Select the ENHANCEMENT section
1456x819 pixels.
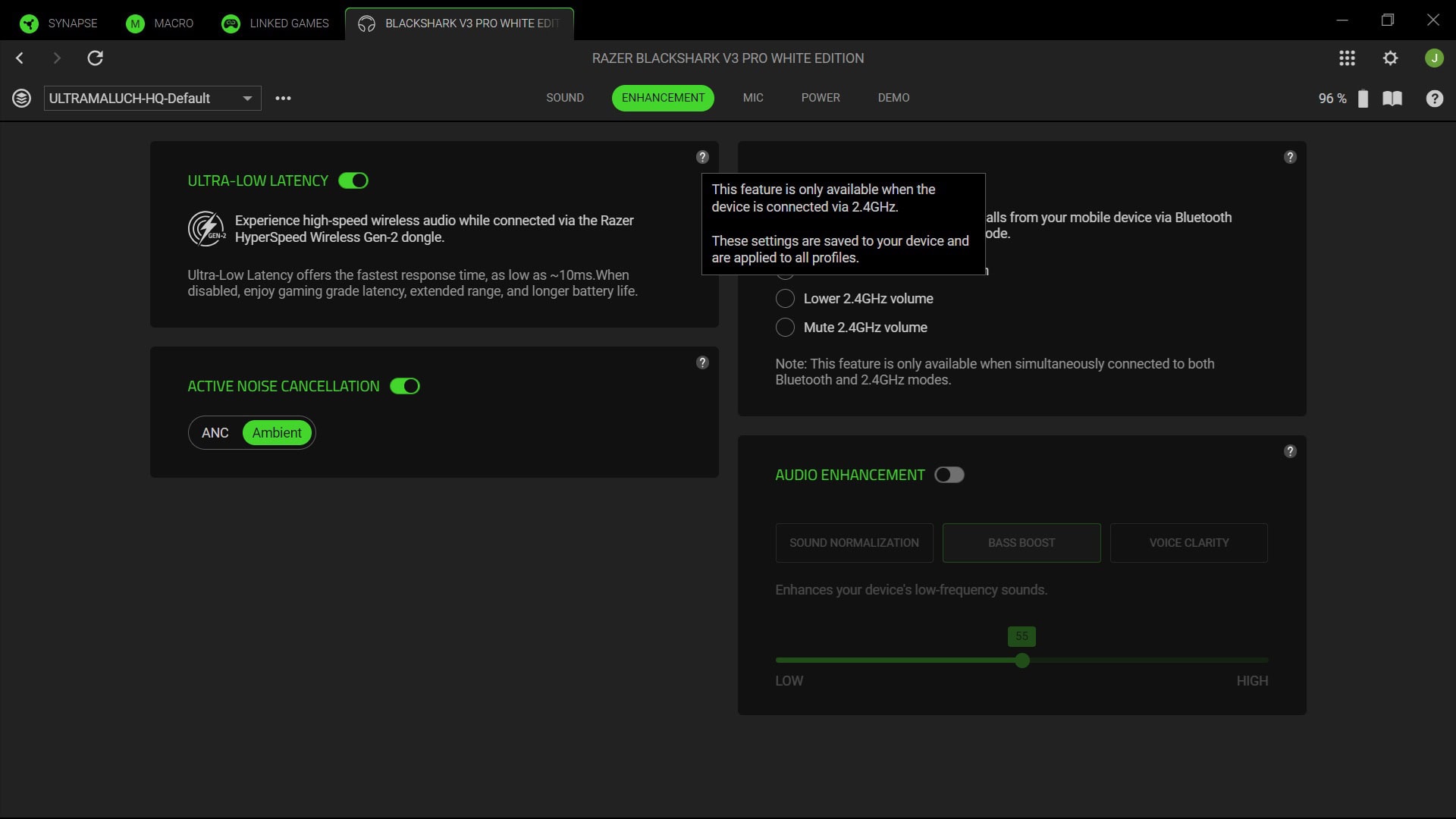663,98
